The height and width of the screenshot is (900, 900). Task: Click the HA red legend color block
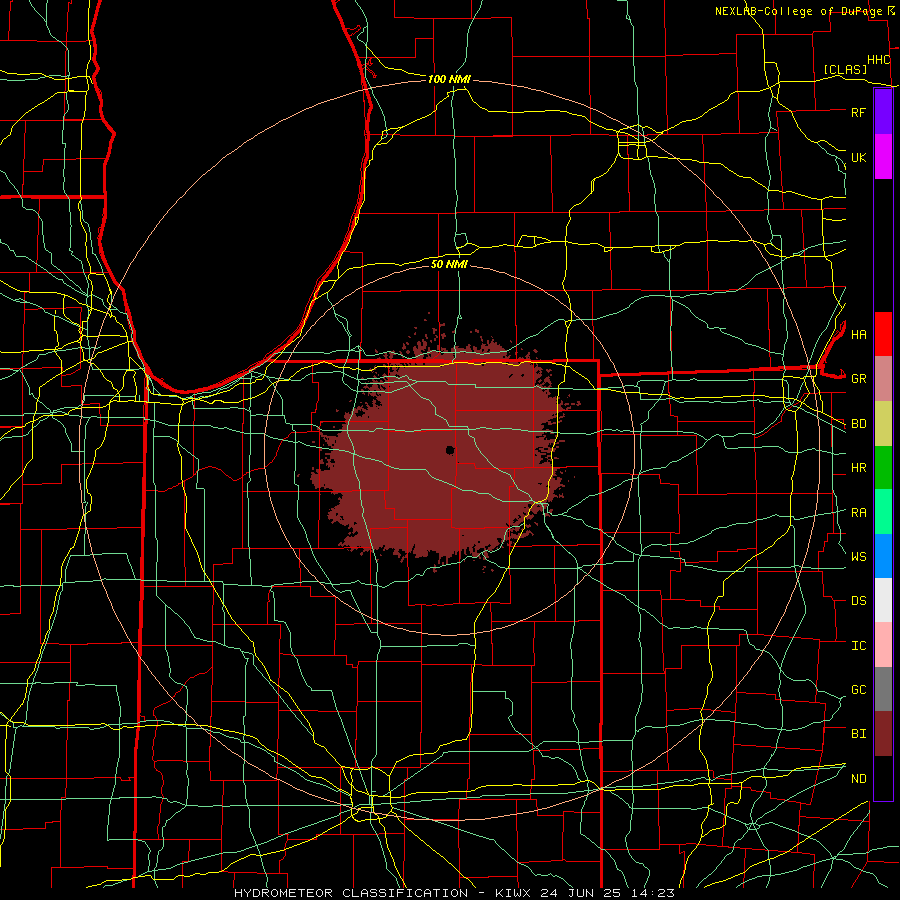tap(883, 334)
